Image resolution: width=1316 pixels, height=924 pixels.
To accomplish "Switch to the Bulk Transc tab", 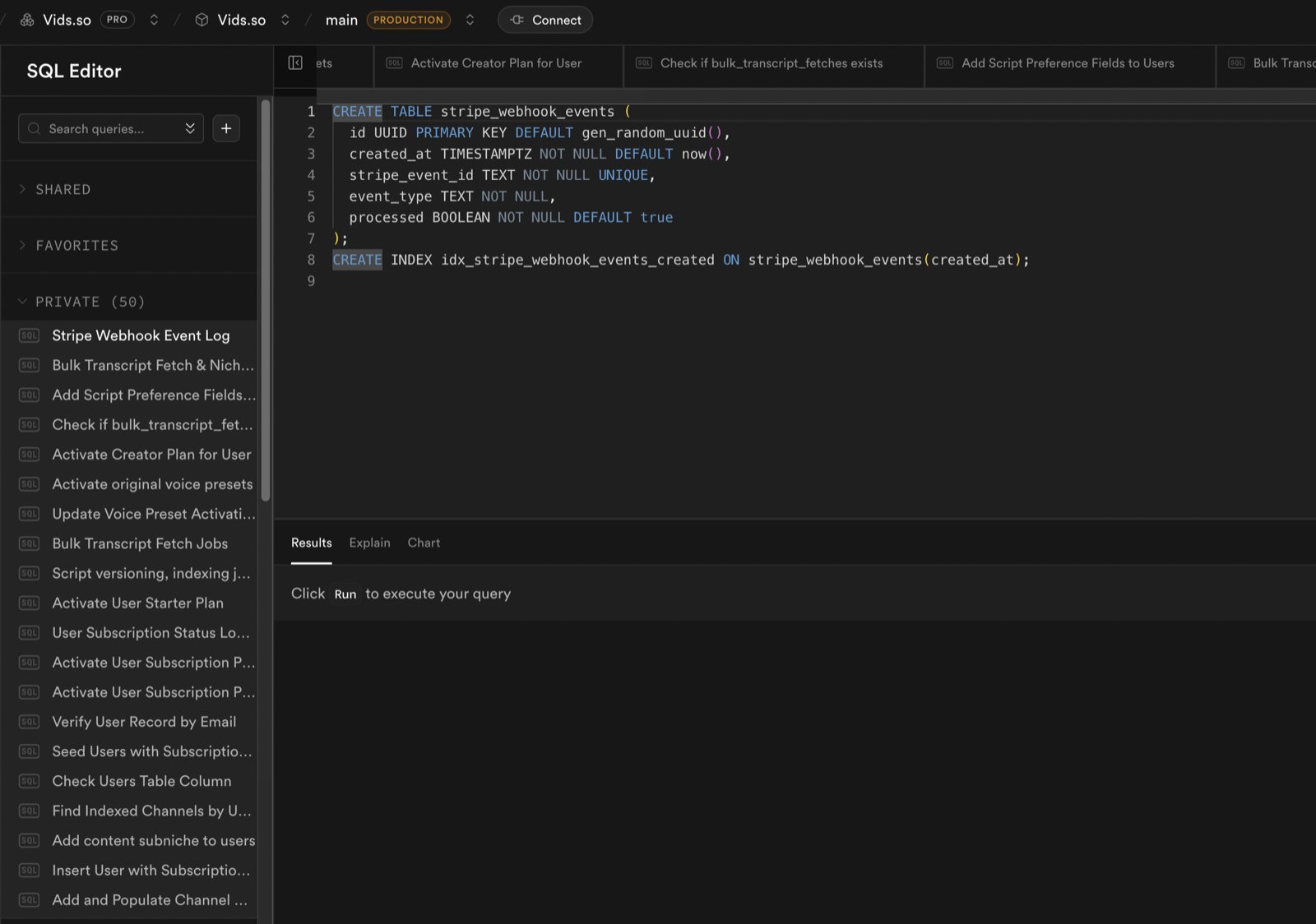I will 1267,63.
